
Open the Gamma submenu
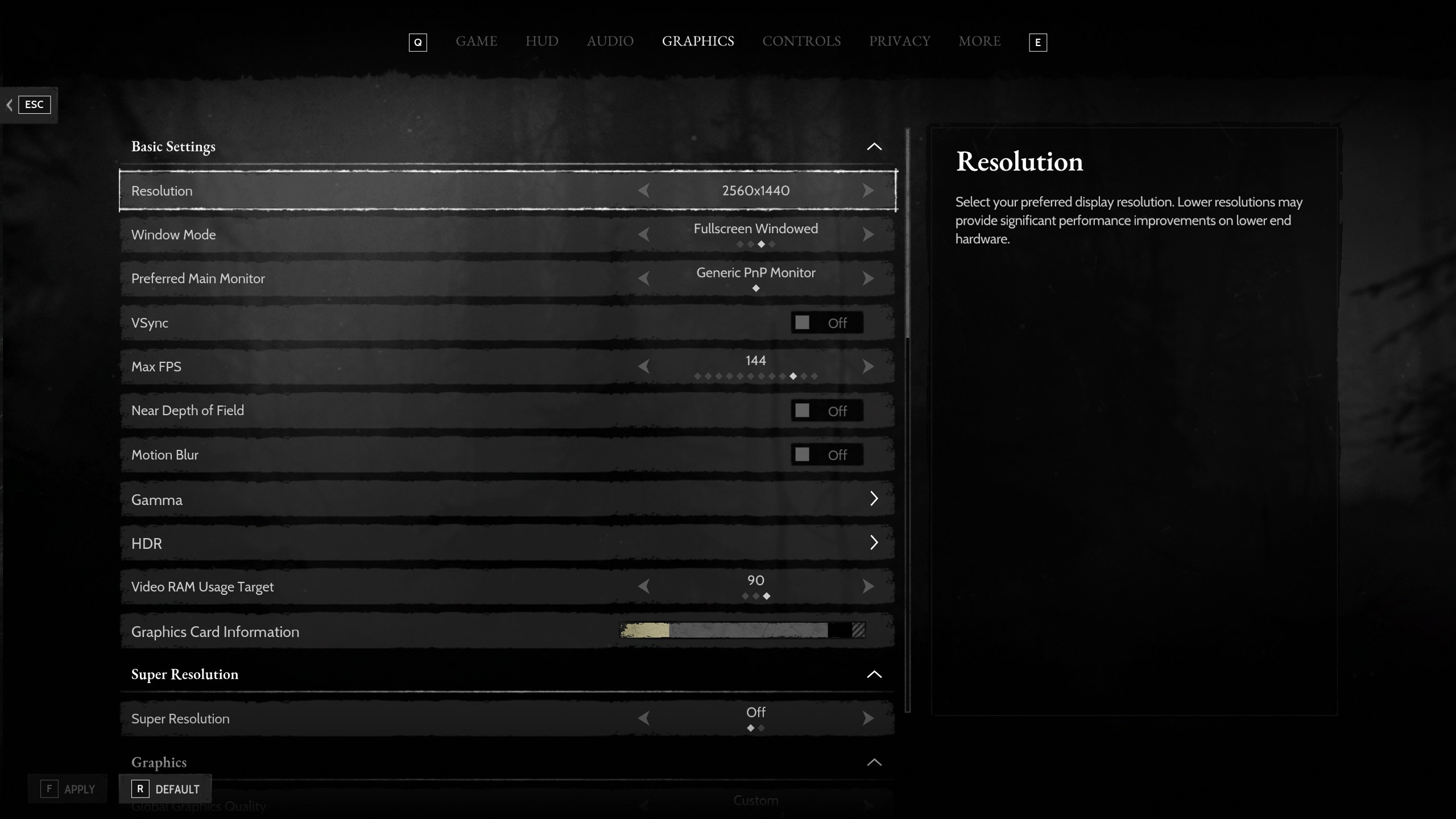click(874, 499)
